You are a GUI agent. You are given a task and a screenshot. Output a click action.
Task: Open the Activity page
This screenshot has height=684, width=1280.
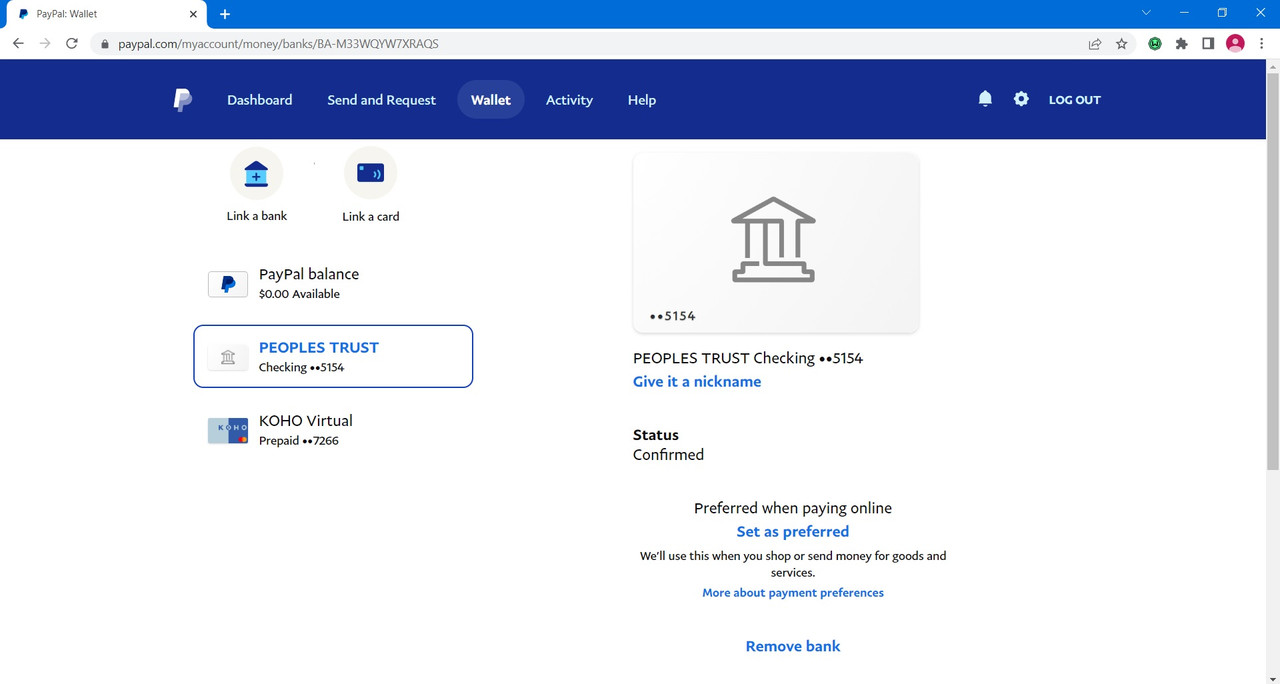tap(569, 100)
